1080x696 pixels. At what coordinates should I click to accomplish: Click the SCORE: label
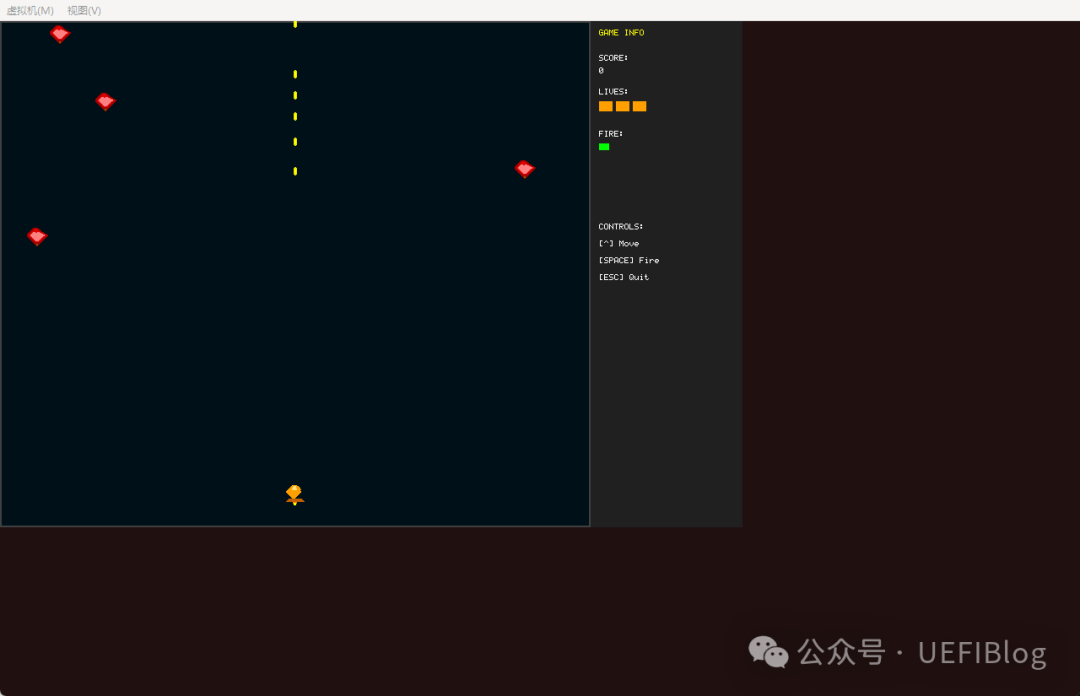[613, 58]
